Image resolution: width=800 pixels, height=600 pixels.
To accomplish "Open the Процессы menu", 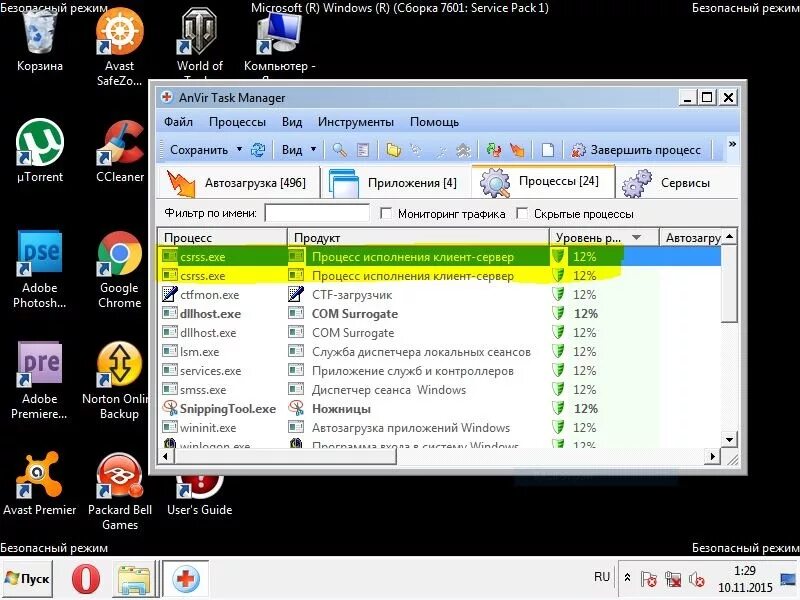I will [237, 122].
